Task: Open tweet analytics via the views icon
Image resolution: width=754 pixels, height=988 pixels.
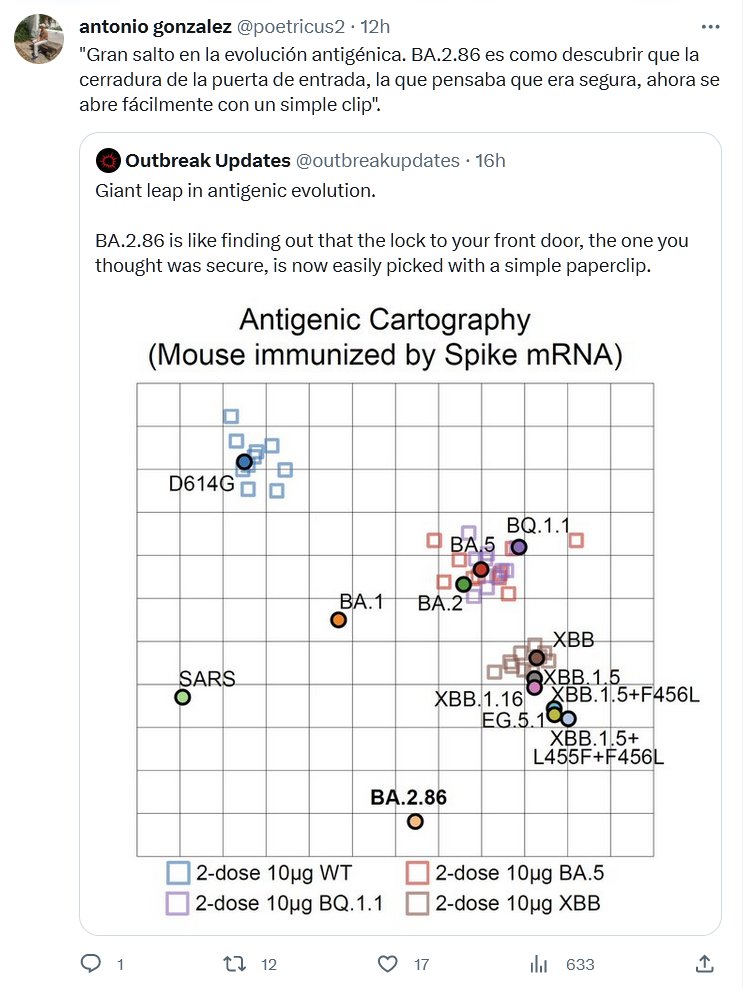Action: (539, 963)
